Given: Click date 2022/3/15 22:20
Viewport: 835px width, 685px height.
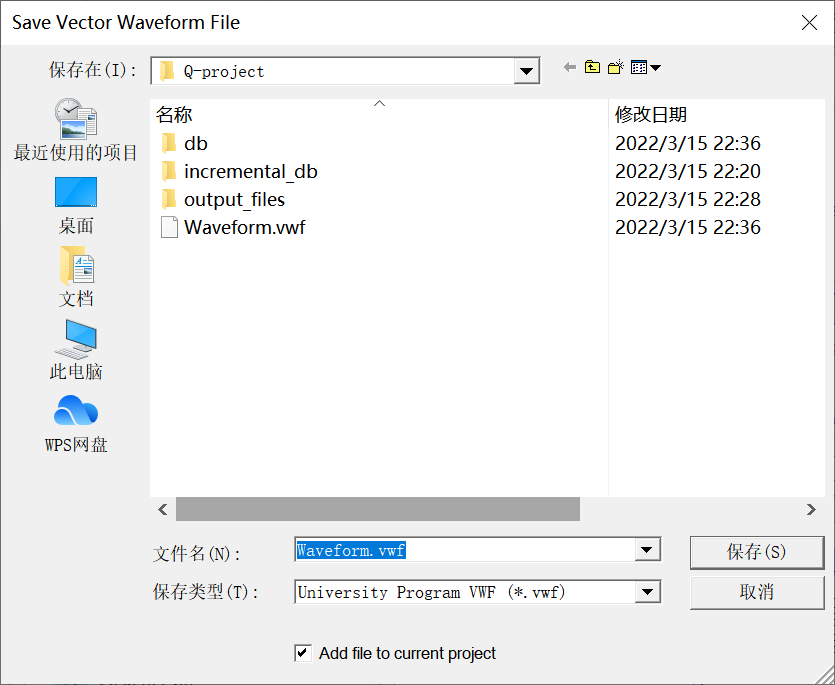Looking at the screenshot, I should point(687,172).
